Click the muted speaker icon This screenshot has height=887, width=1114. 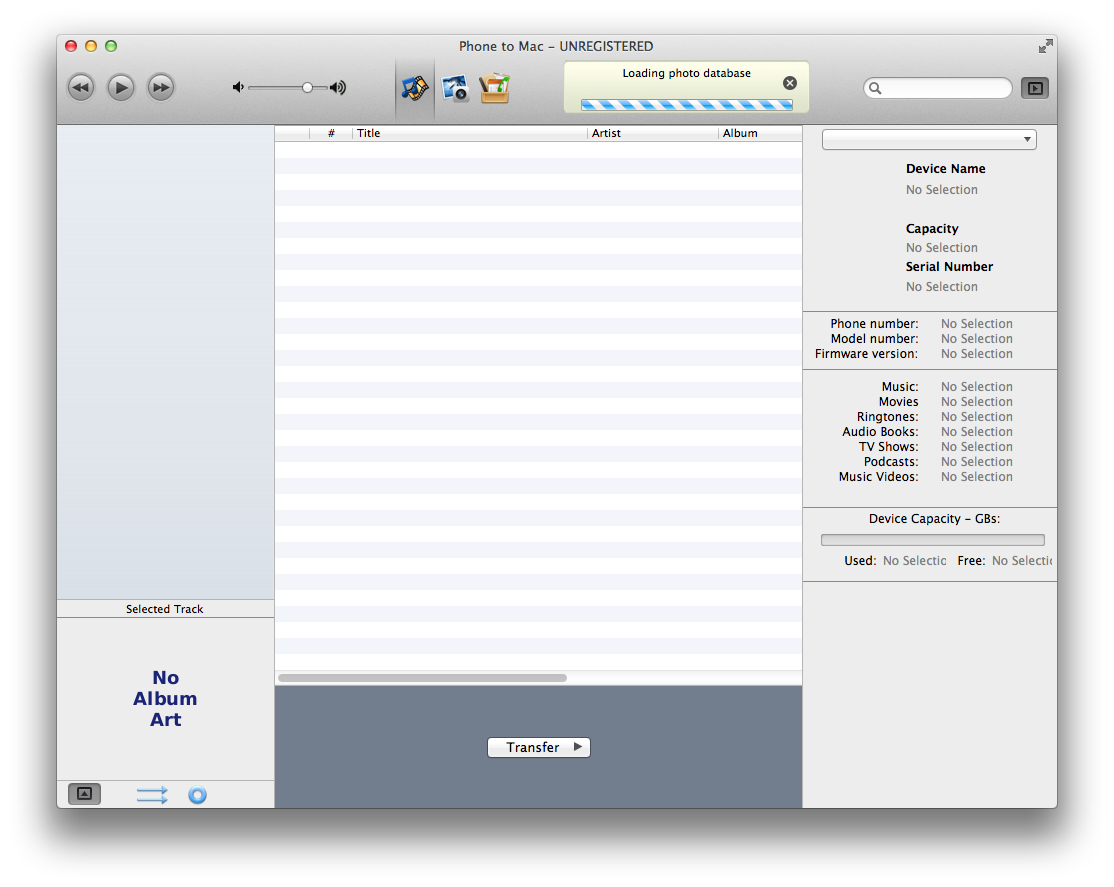(x=238, y=88)
